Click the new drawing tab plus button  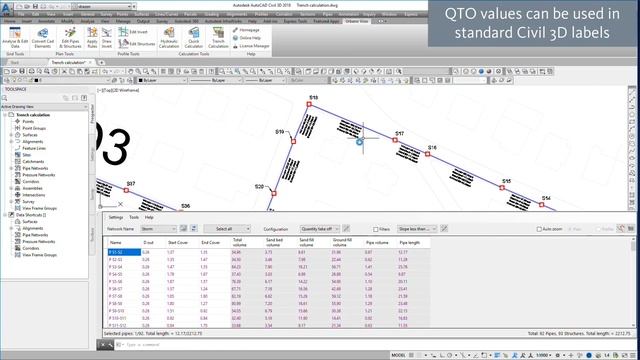pos(101,62)
